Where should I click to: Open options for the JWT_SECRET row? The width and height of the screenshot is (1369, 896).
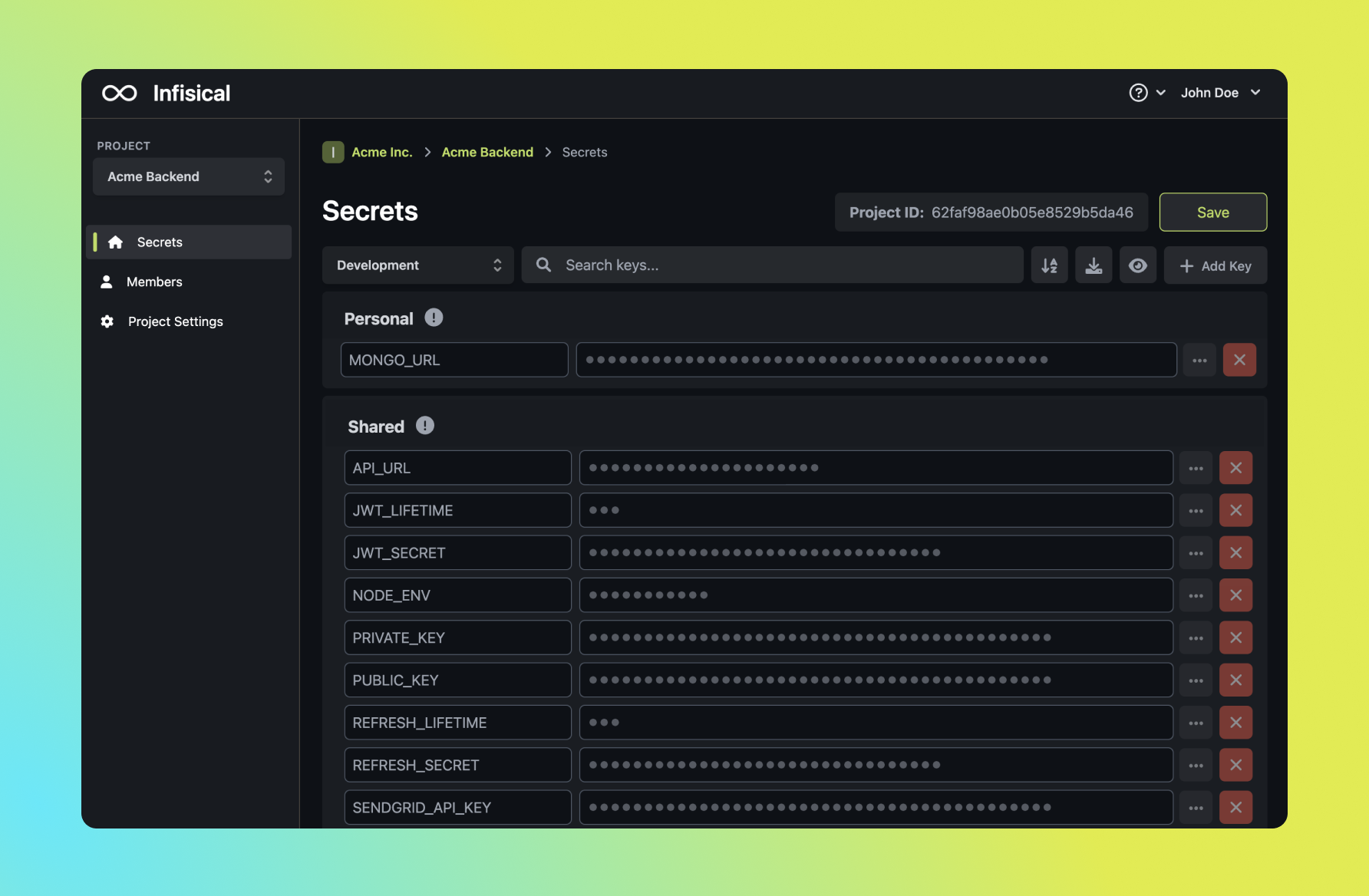click(1196, 553)
